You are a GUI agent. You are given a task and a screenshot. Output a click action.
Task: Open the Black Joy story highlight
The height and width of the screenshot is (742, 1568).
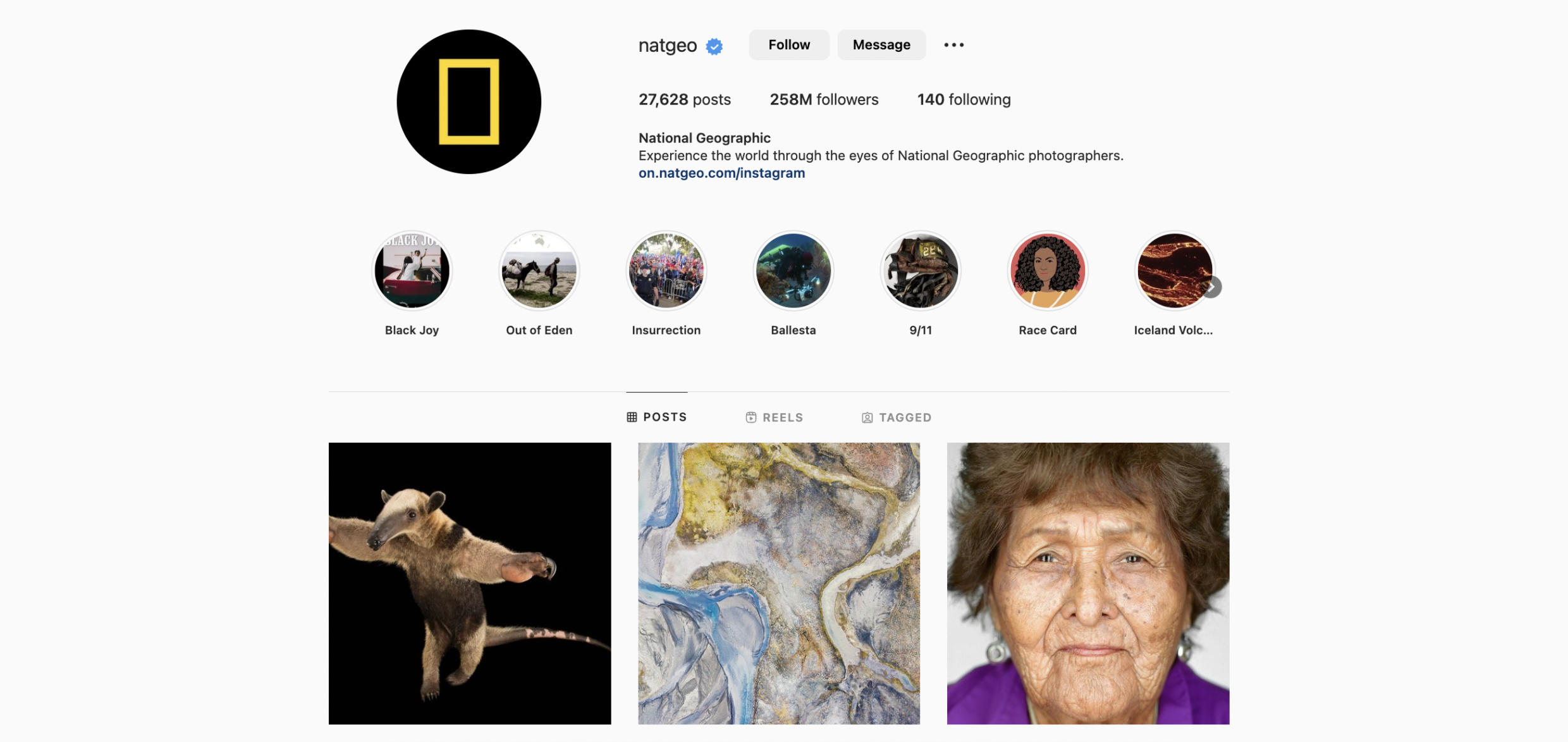412,270
